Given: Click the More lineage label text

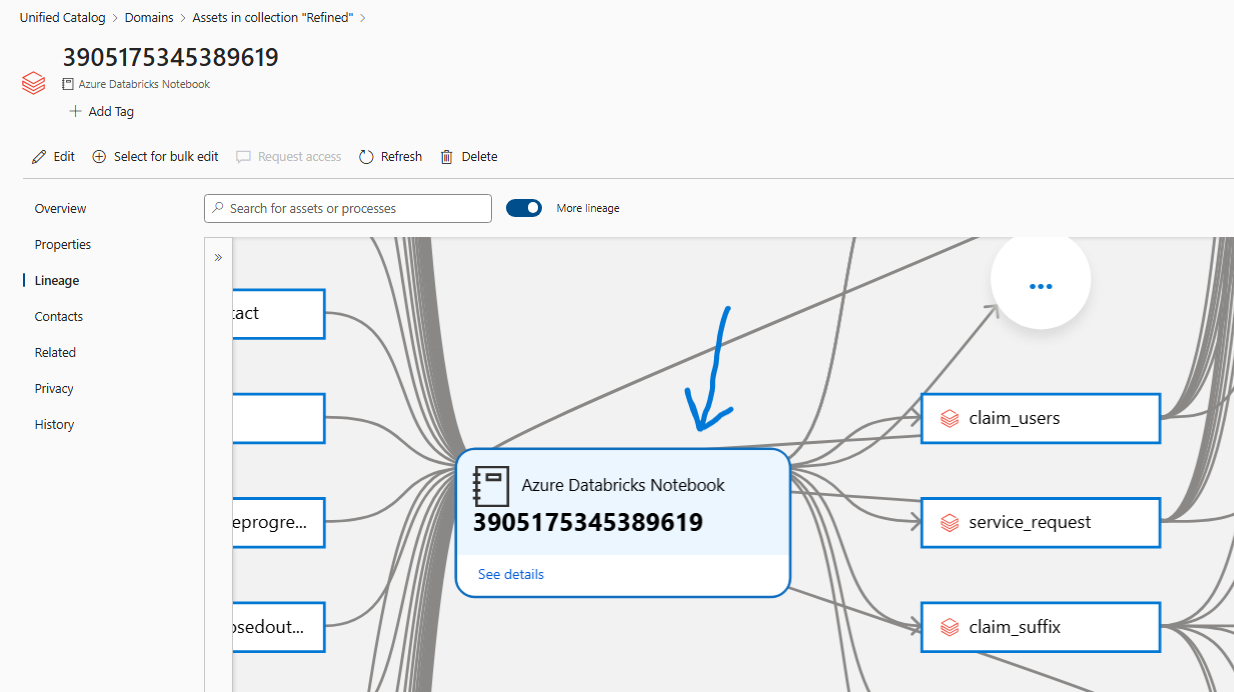Looking at the screenshot, I should click(588, 208).
